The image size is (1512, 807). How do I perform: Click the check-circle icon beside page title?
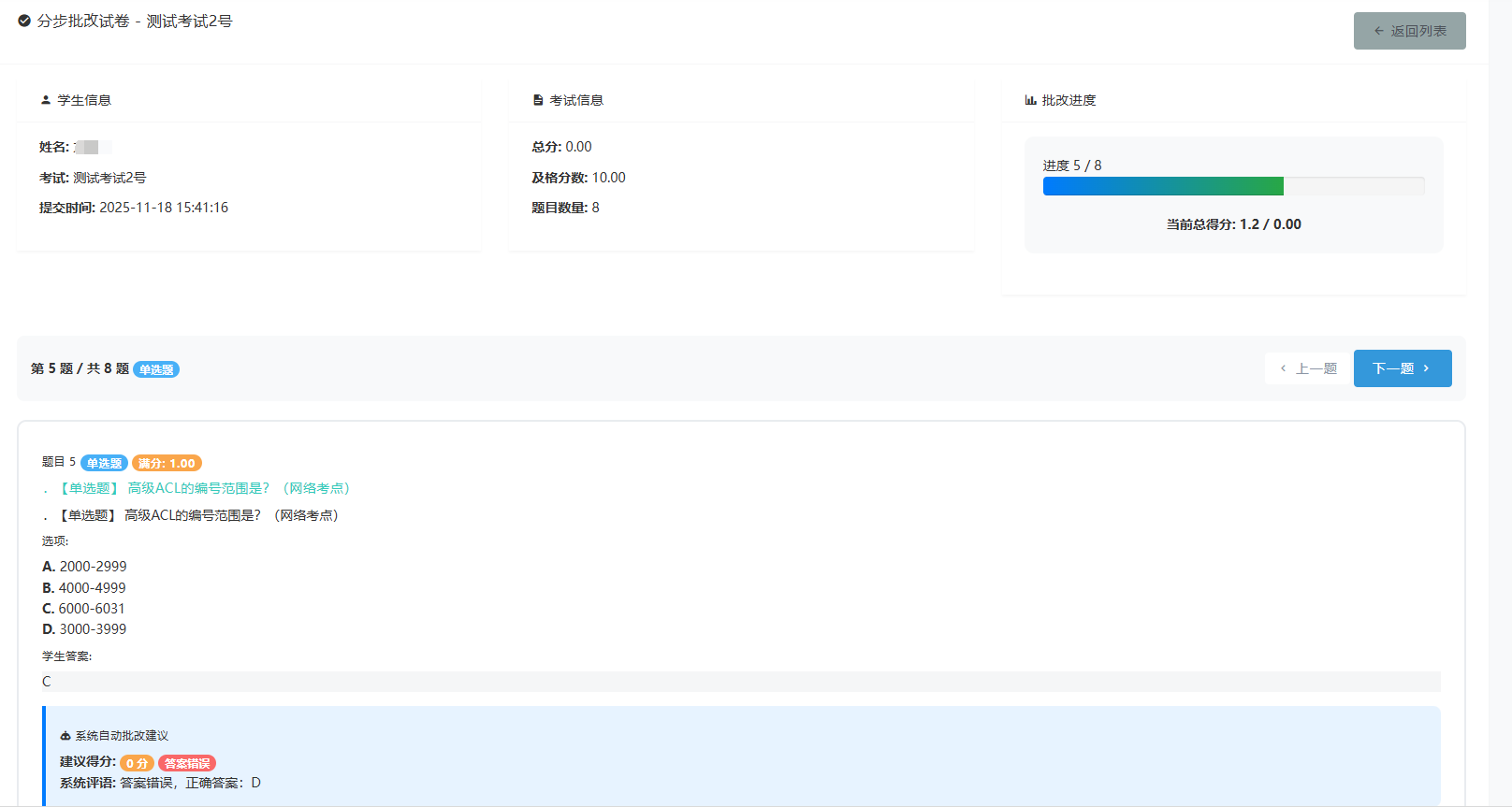click(24, 21)
